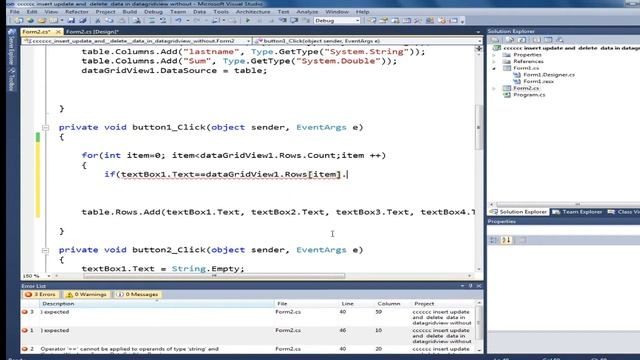Viewport: 640px width, 360px height.
Task: Open the Toolbox side tab
Action: point(11,79)
